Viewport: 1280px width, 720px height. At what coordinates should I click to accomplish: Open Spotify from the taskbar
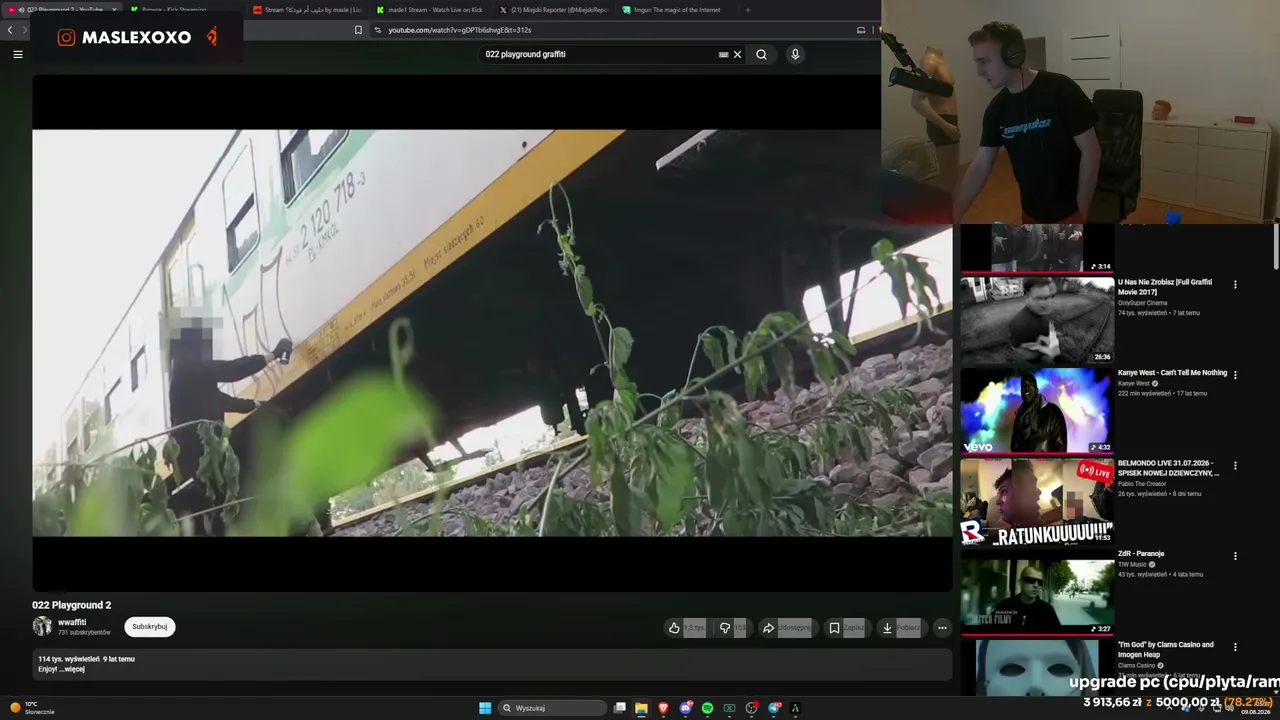point(707,708)
